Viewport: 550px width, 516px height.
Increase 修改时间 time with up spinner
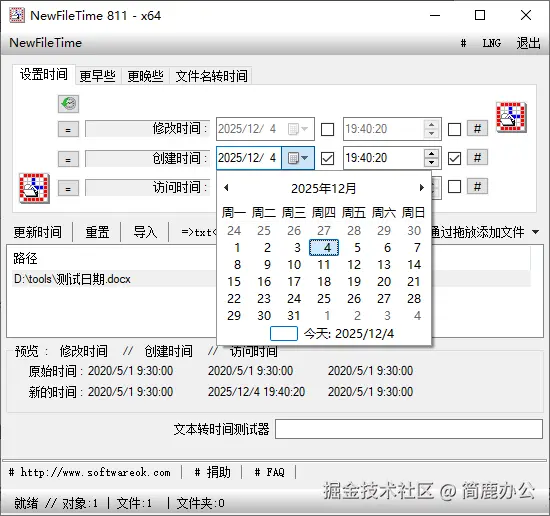click(x=431, y=125)
